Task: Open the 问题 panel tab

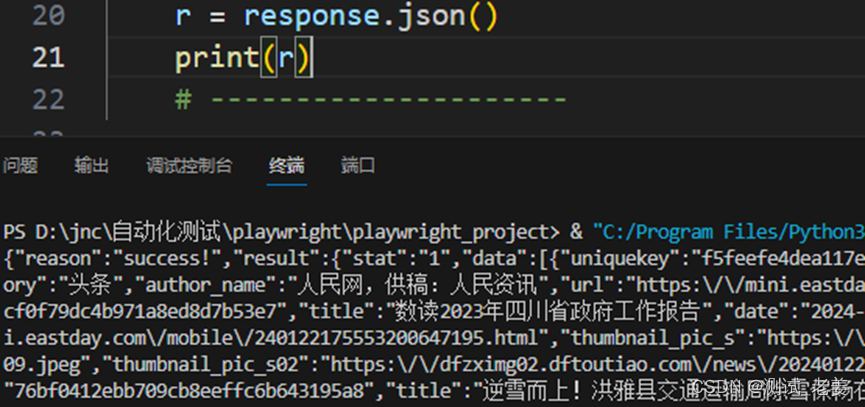Action: coord(20,165)
